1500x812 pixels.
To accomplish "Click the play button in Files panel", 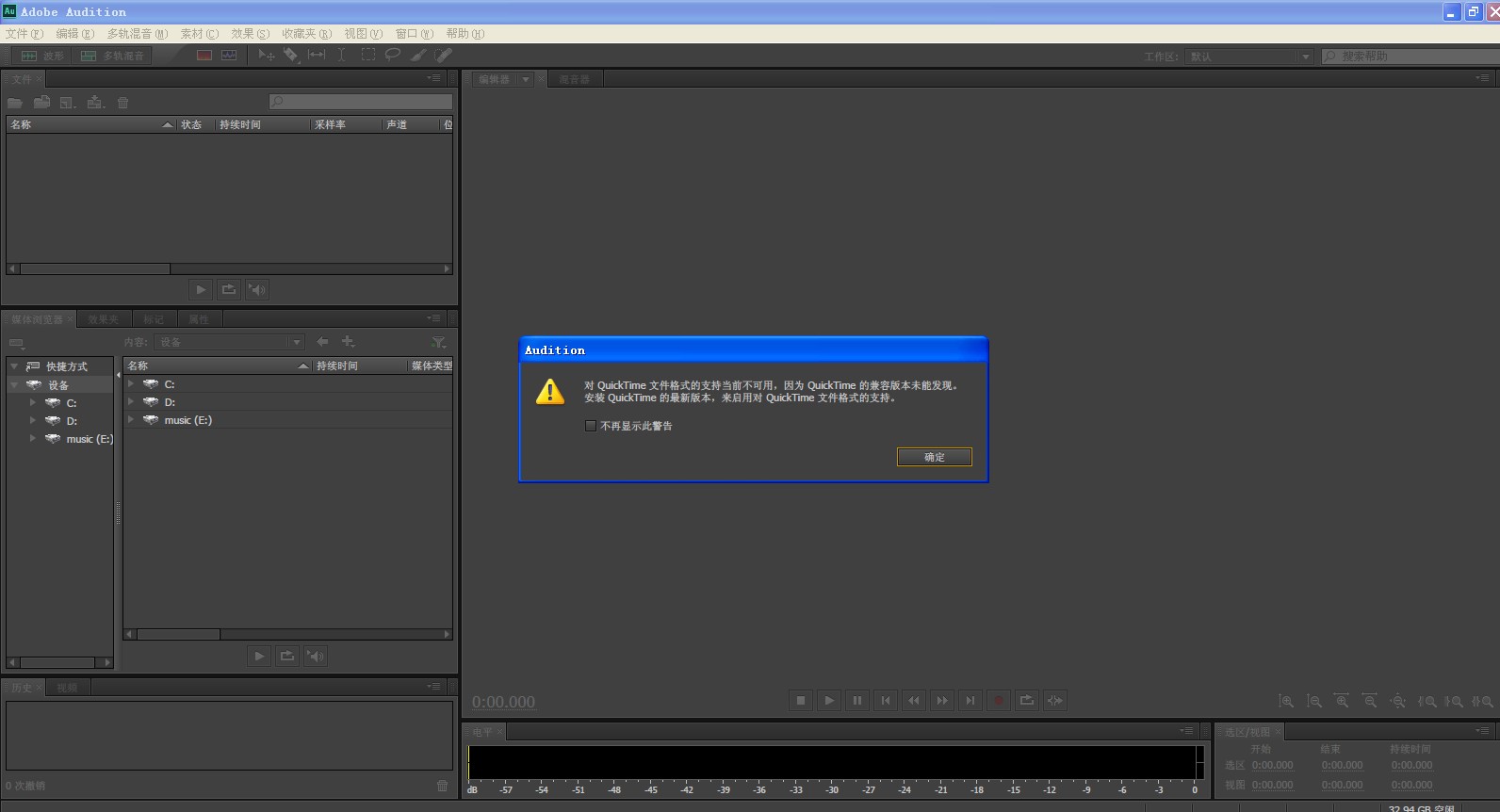I will [201, 289].
